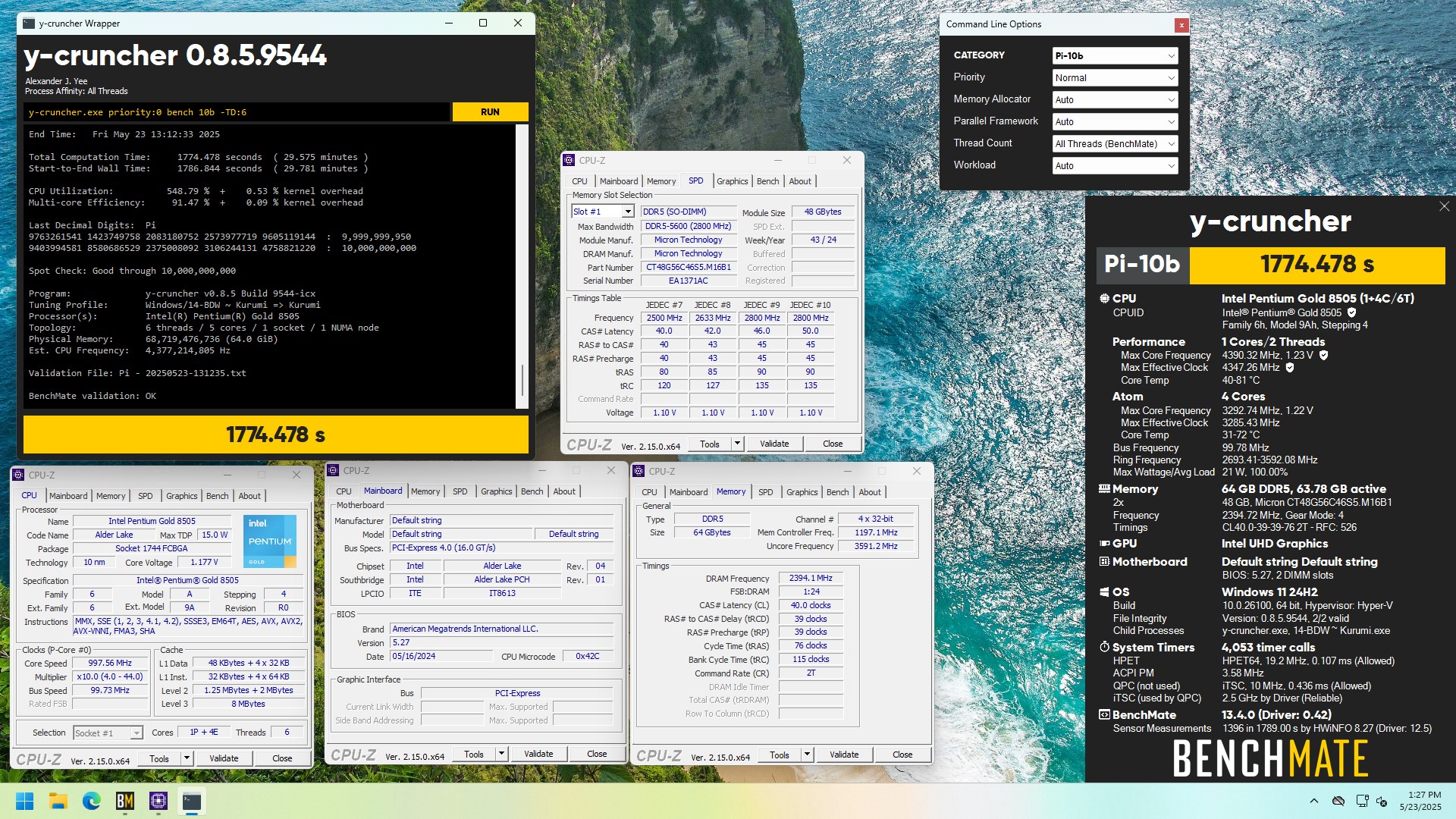Screen dimensions: 1456x819
Task: Click the System Timers icon in BenchMate
Action: [x=1104, y=648]
